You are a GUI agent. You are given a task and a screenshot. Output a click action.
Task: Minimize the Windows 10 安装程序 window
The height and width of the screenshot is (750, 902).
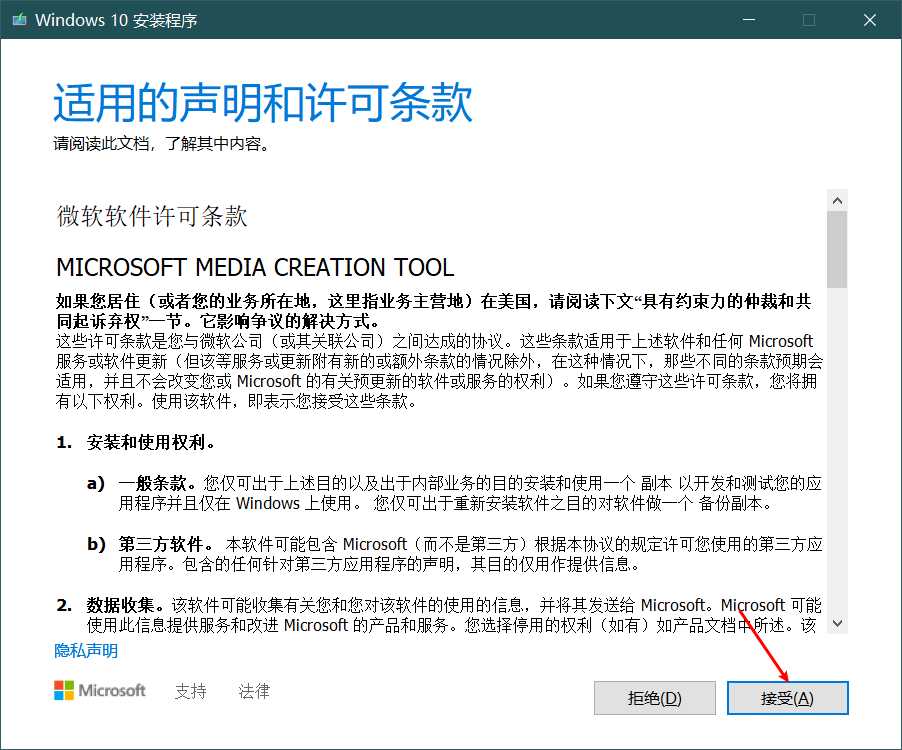(x=749, y=20)
